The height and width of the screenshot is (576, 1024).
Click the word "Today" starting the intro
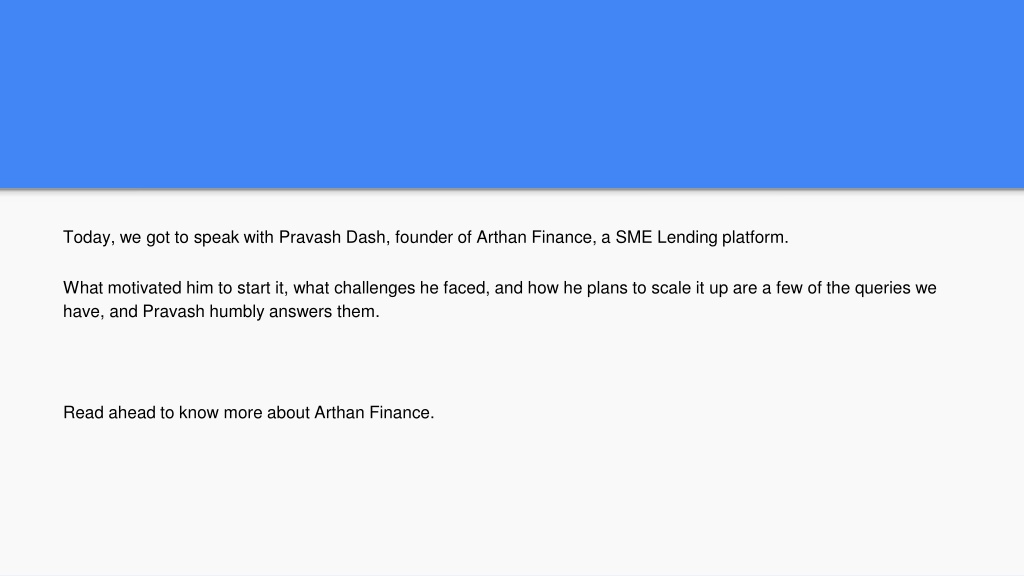[89, 238]
